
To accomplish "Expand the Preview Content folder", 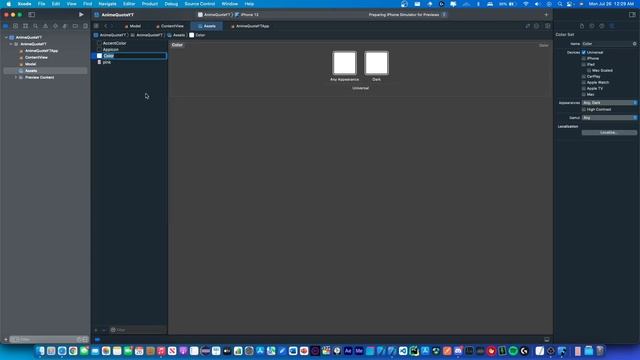I will pyautogui.click(x=16, y=77).
